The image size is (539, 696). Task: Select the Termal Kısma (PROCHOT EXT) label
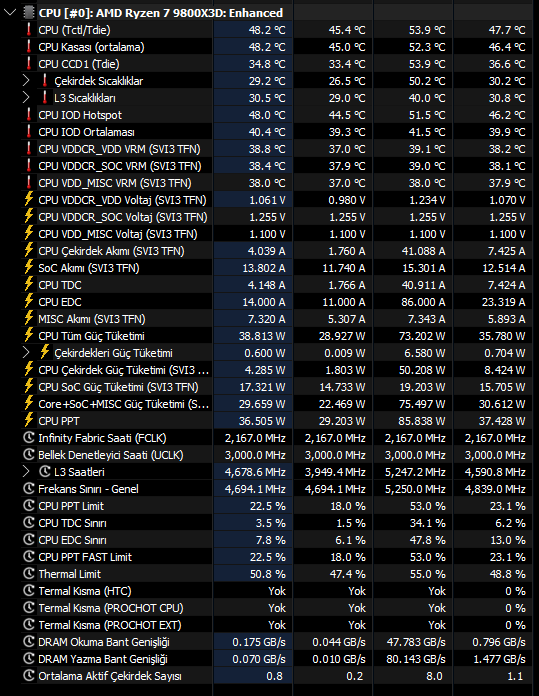110,625
